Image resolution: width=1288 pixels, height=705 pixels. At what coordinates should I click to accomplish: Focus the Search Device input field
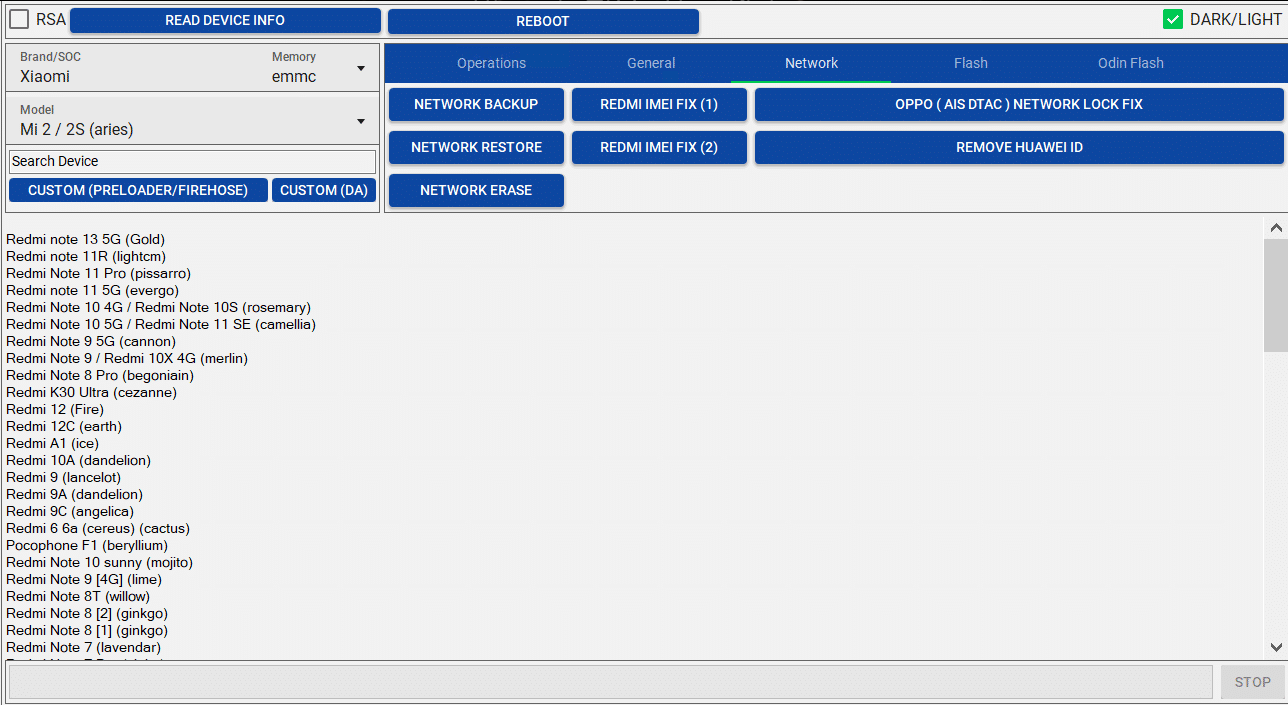point(192,161)
